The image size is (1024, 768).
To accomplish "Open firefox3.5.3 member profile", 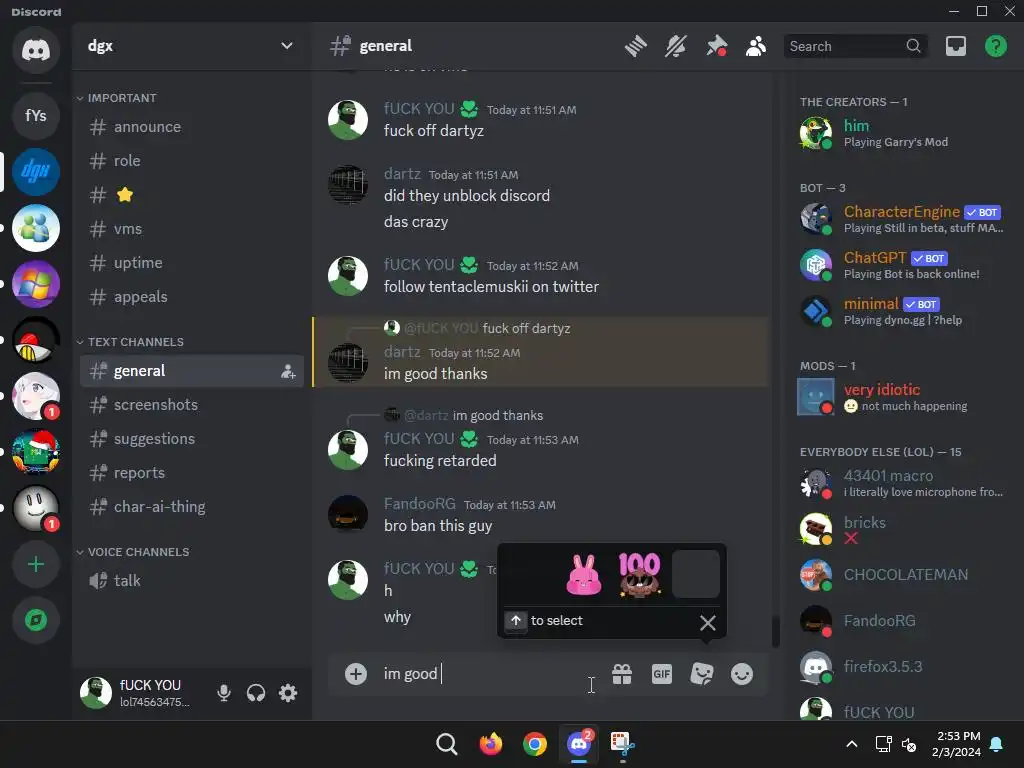I will tap(903, 667).
